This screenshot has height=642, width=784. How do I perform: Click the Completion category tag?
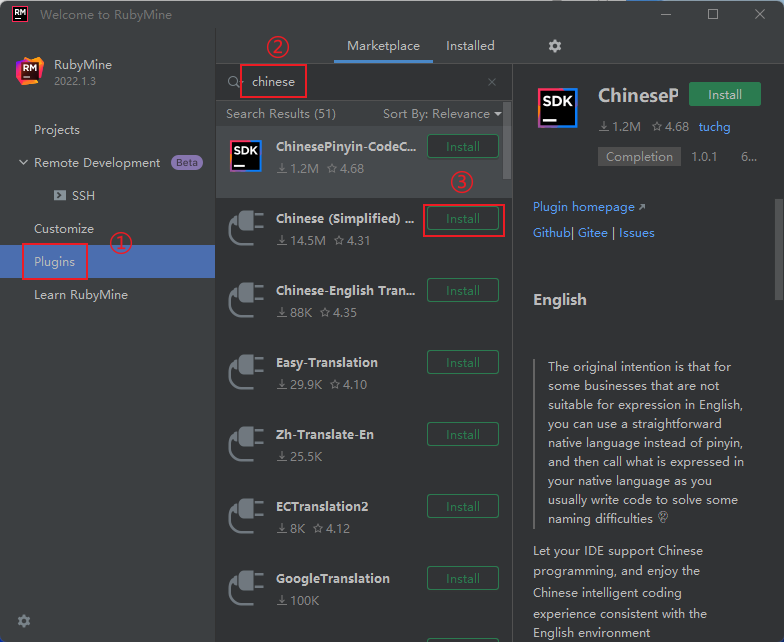point(639,156)
